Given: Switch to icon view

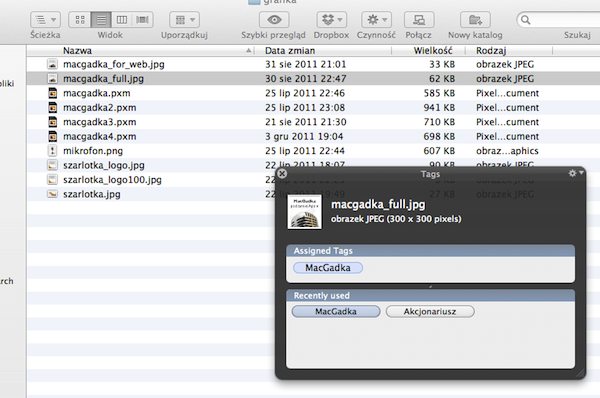Looking at the screenshot, I should coord(80,20).
